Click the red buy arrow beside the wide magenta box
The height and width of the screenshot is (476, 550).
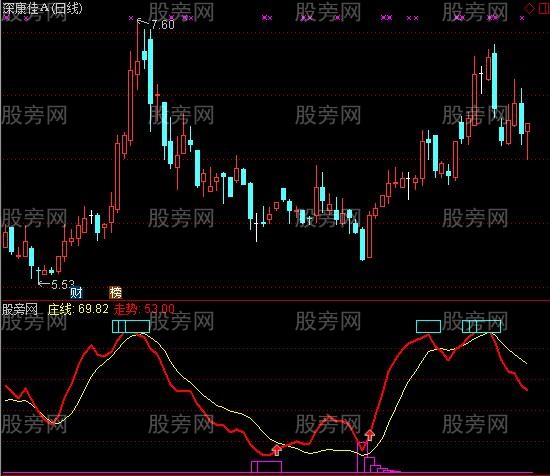(x=277, y=450)
